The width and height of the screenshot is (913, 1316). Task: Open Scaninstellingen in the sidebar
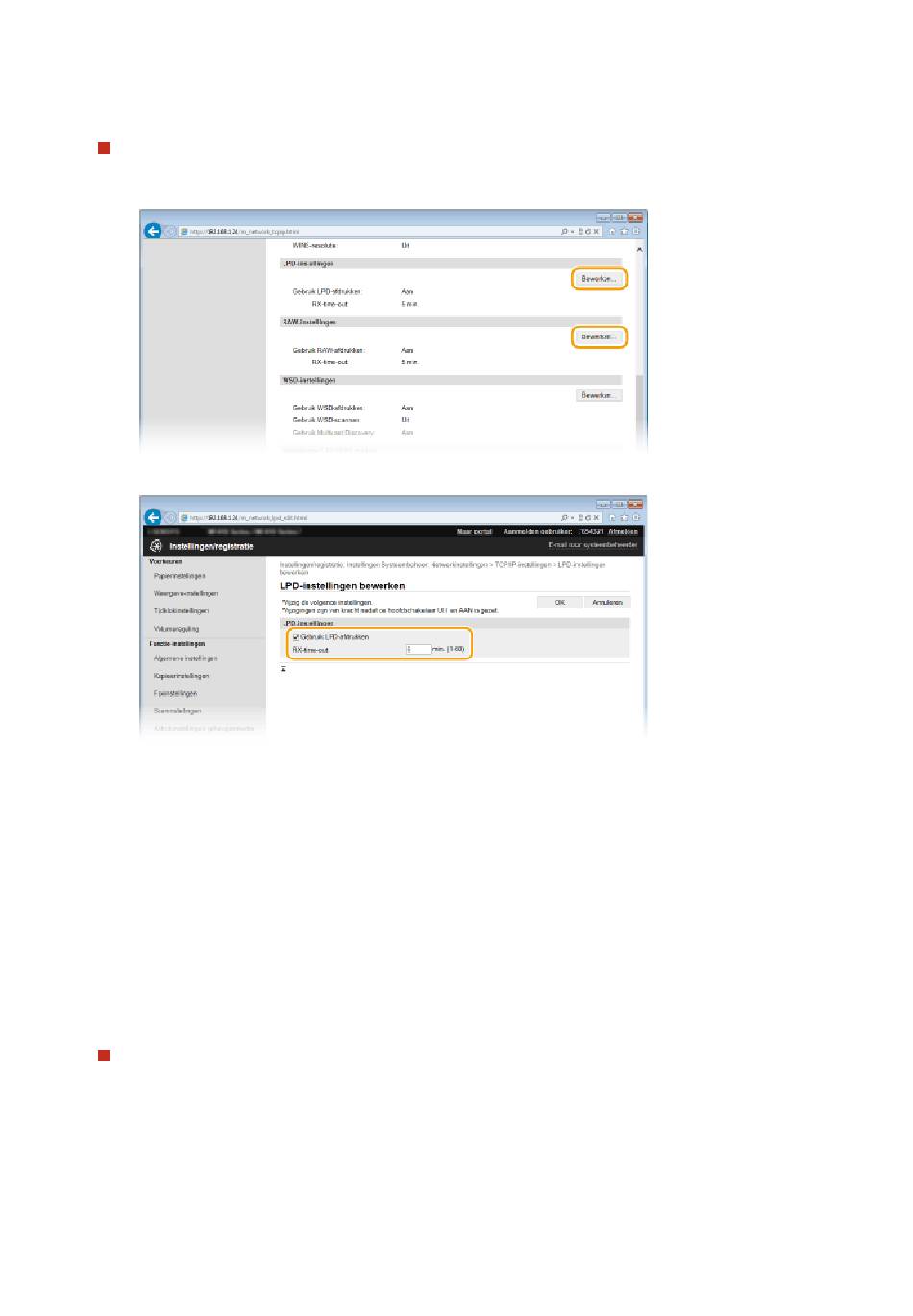(177, 711)
